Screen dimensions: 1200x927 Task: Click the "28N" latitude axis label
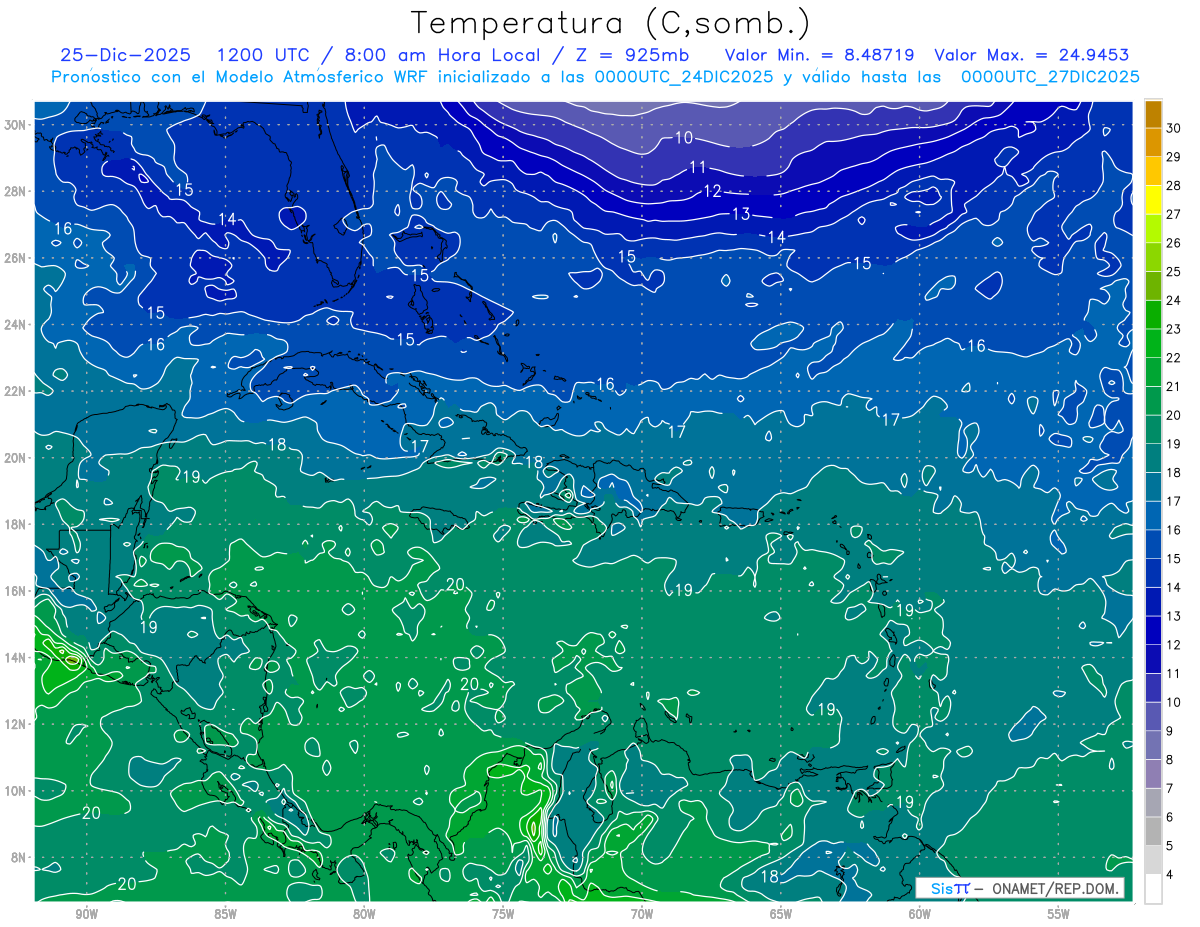pyautogui.click(x=17, y=191)
